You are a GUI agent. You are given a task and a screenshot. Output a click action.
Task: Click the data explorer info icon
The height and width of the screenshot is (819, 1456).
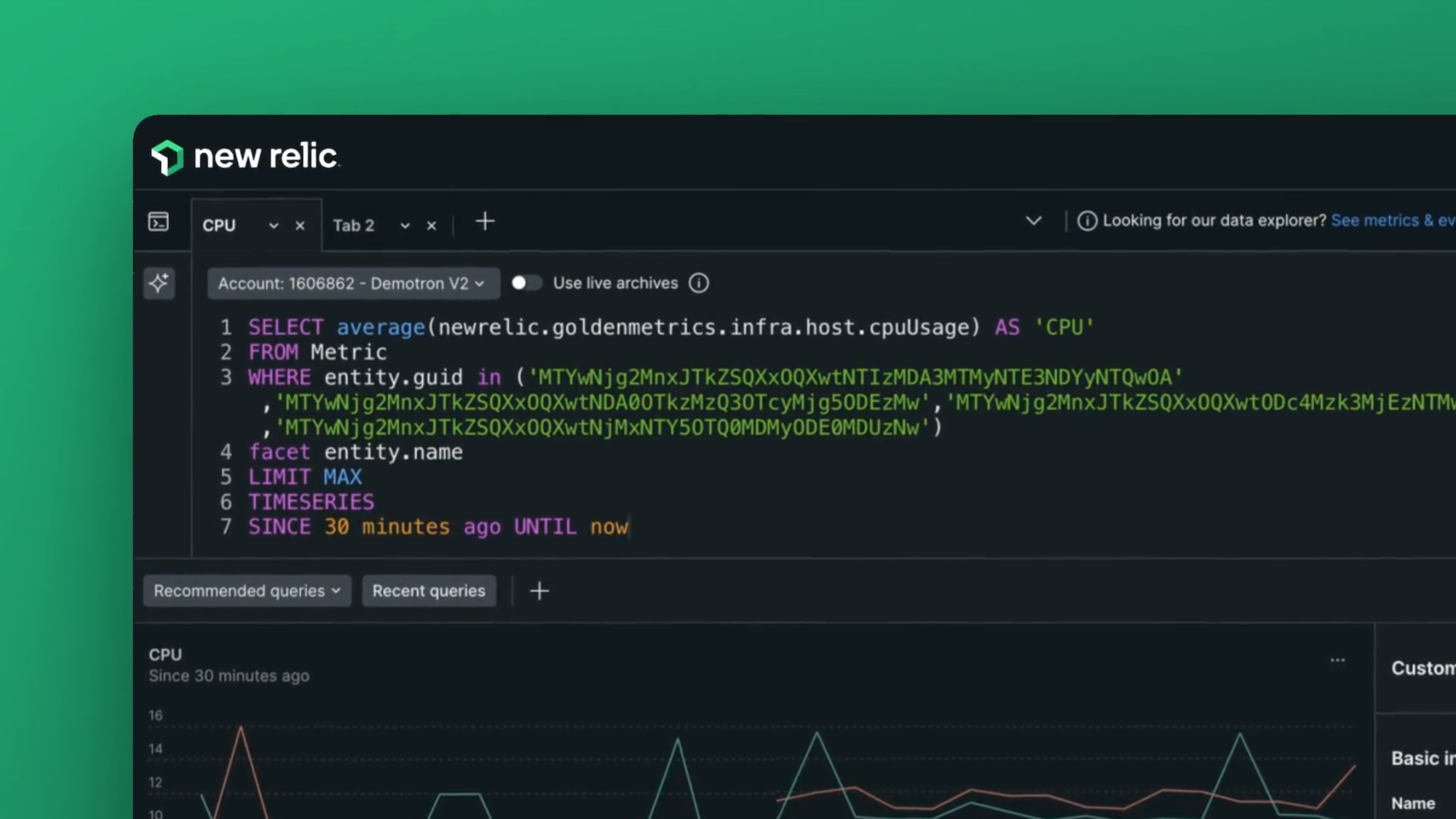[x=1087, y=221]
